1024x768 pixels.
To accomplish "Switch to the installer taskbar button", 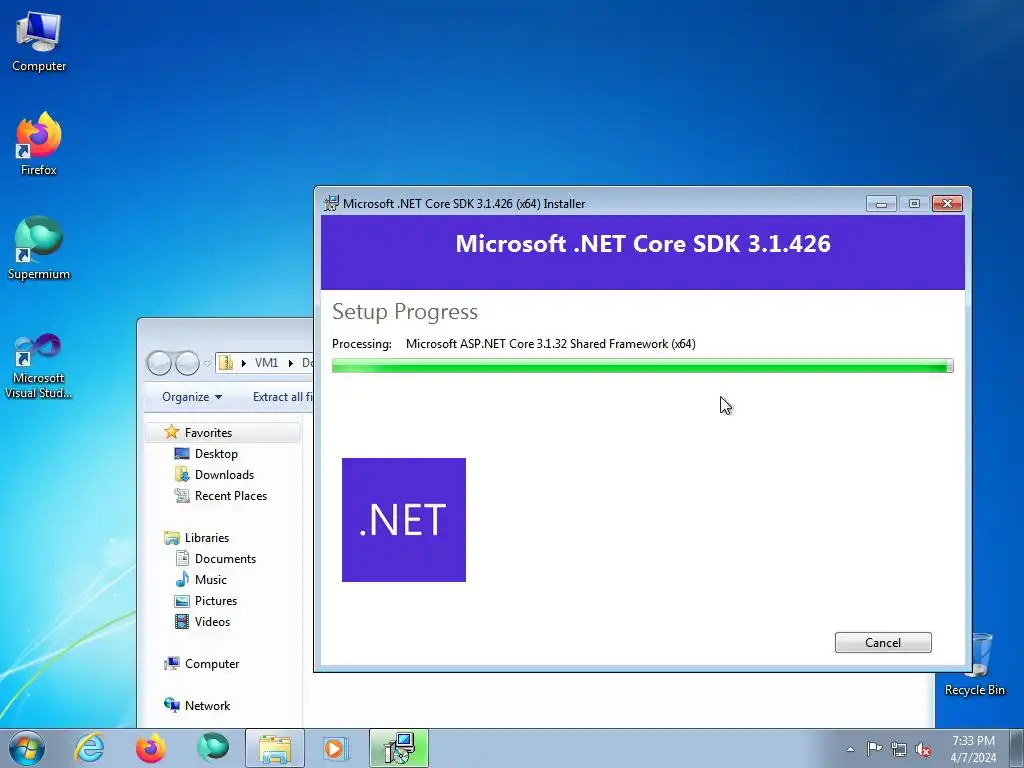I will [399, 748].
